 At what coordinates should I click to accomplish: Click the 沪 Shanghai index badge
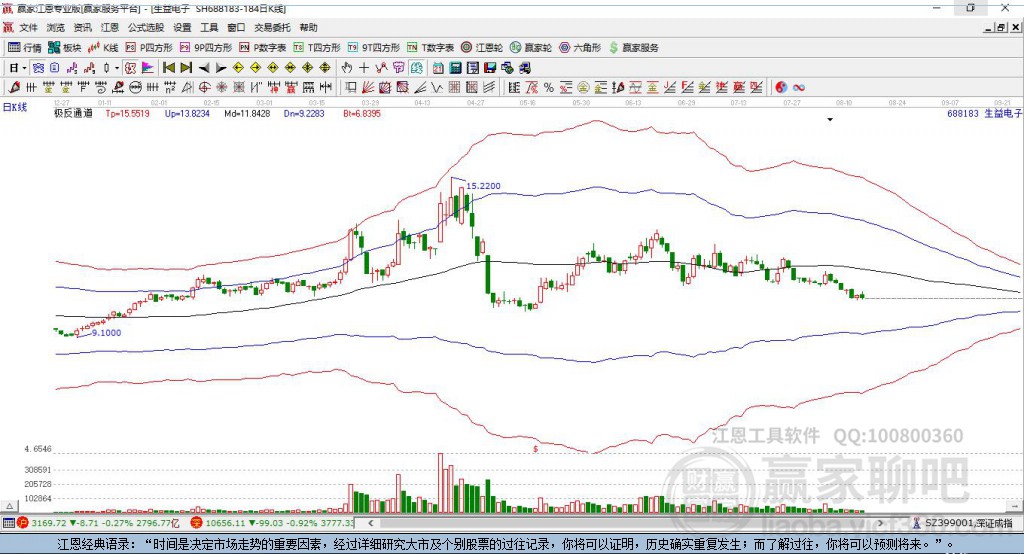click(23, 523)
